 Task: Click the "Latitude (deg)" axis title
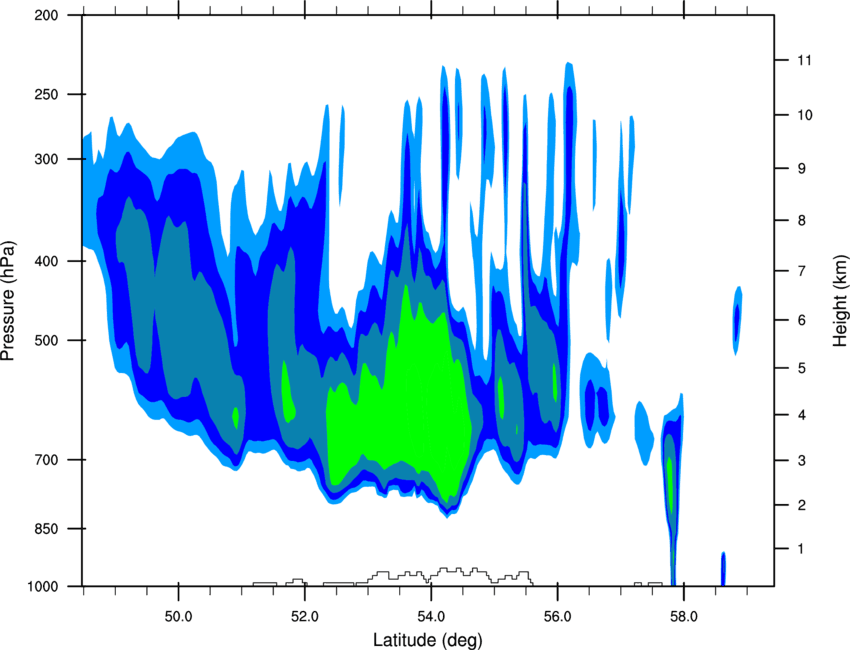point(427,640)
